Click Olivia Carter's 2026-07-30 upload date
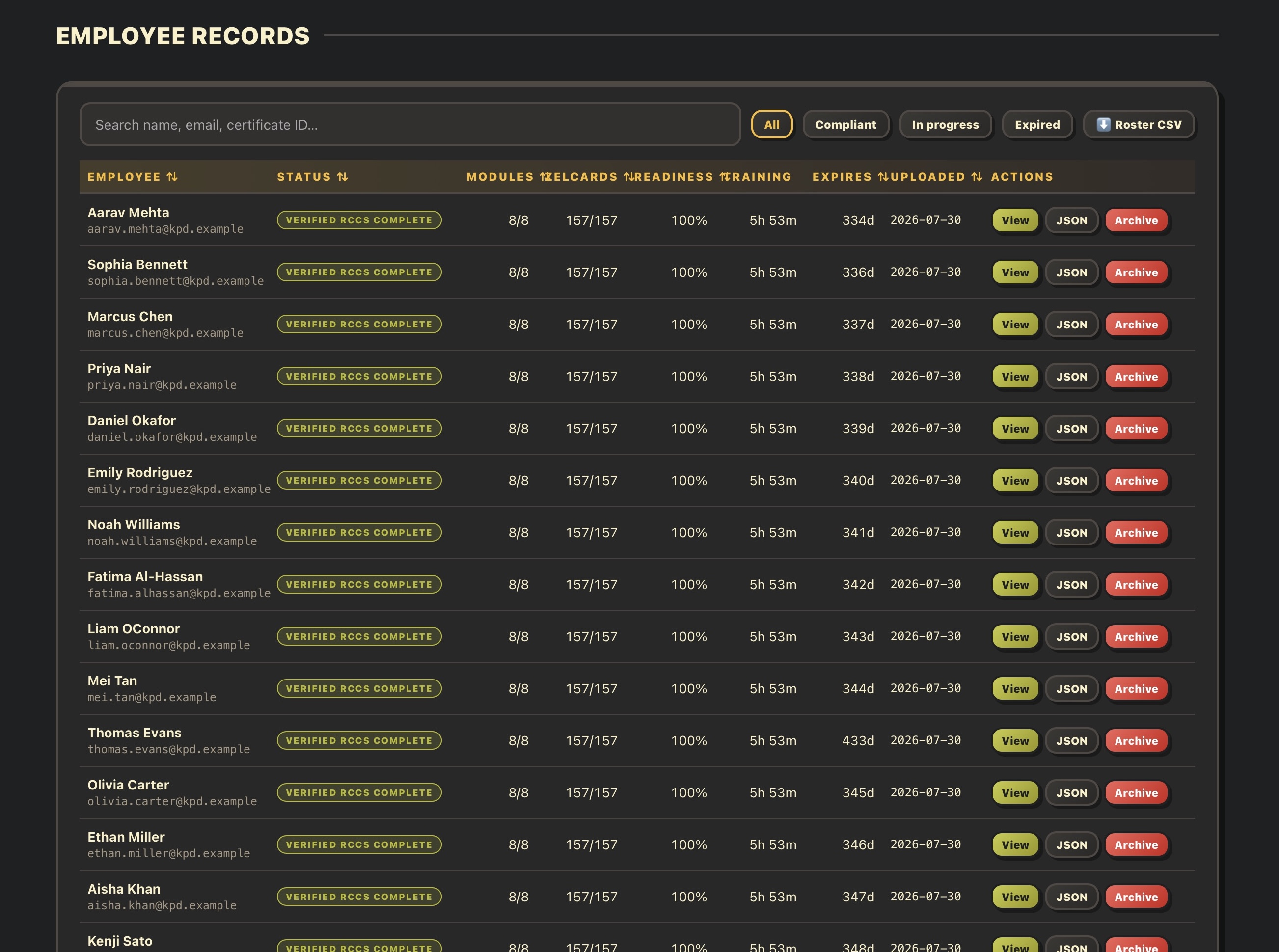The width and height of the screenshot is (1279, 952). tap(926, 793)
